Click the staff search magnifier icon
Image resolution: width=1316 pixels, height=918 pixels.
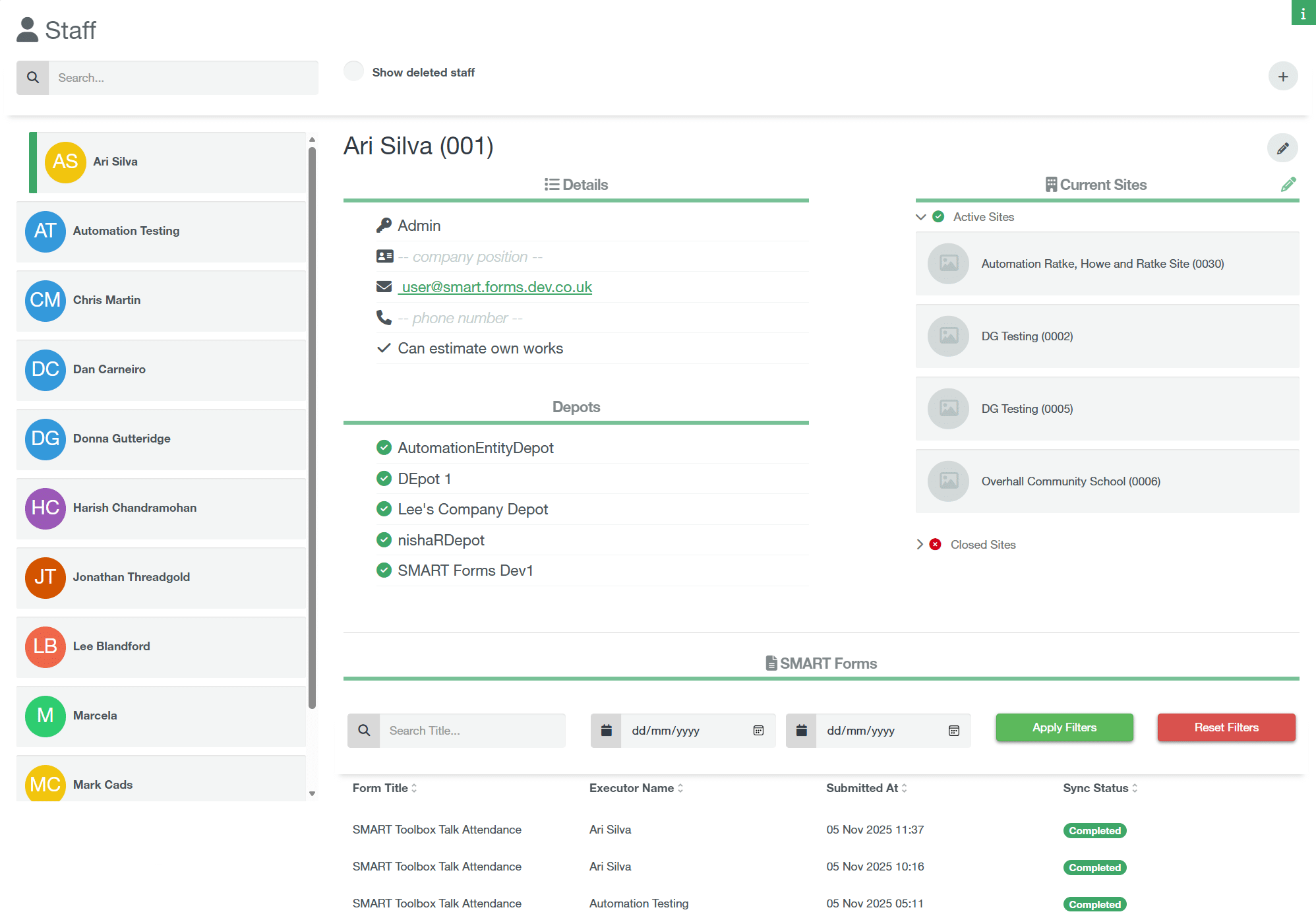pos(33,78)
